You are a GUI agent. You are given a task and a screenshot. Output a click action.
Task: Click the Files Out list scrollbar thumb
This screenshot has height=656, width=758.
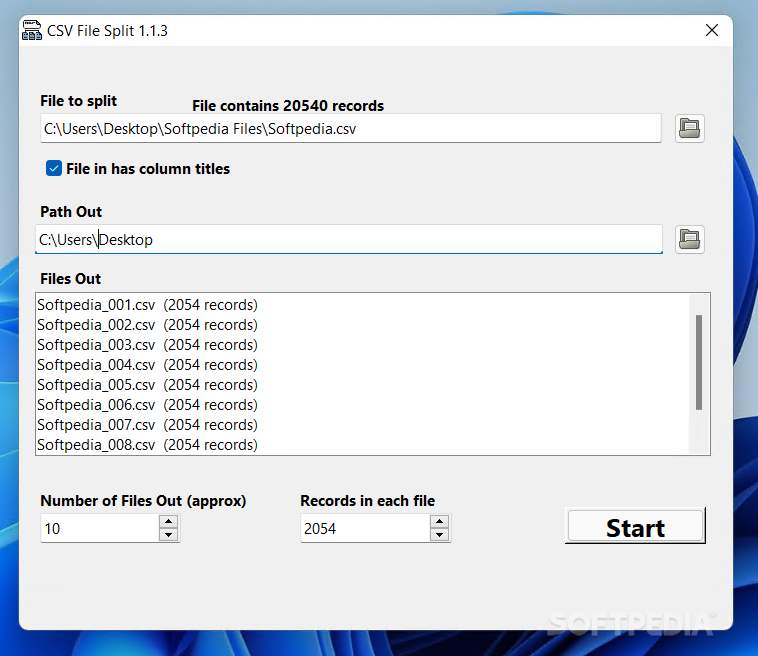coord(699,363)
